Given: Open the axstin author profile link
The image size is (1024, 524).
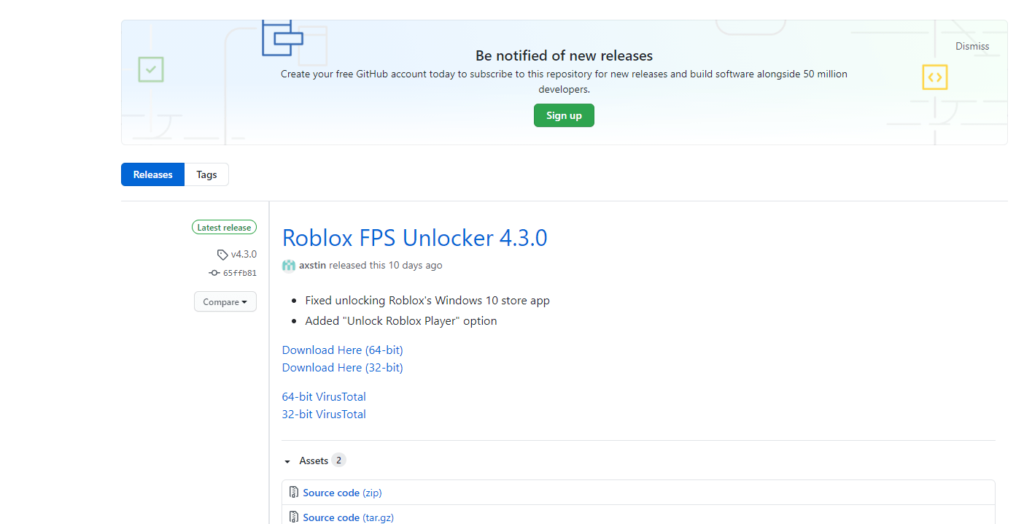Looking at the screenshot, I should 312,265.
